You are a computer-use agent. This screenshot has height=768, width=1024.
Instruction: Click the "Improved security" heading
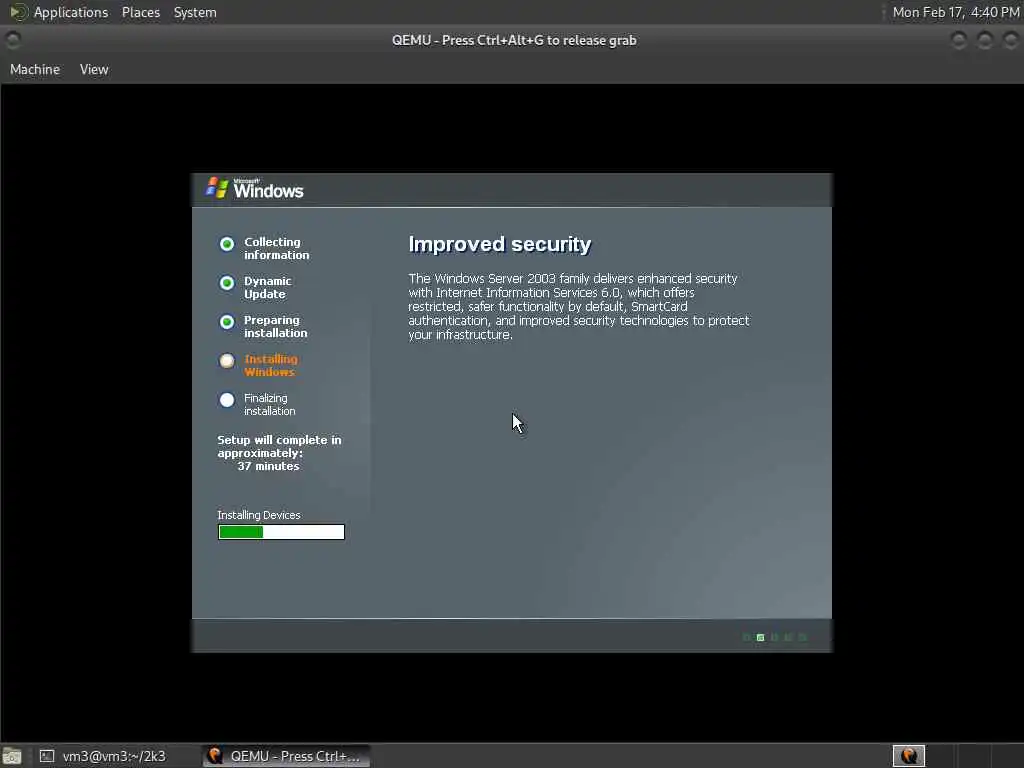[500, 244]
